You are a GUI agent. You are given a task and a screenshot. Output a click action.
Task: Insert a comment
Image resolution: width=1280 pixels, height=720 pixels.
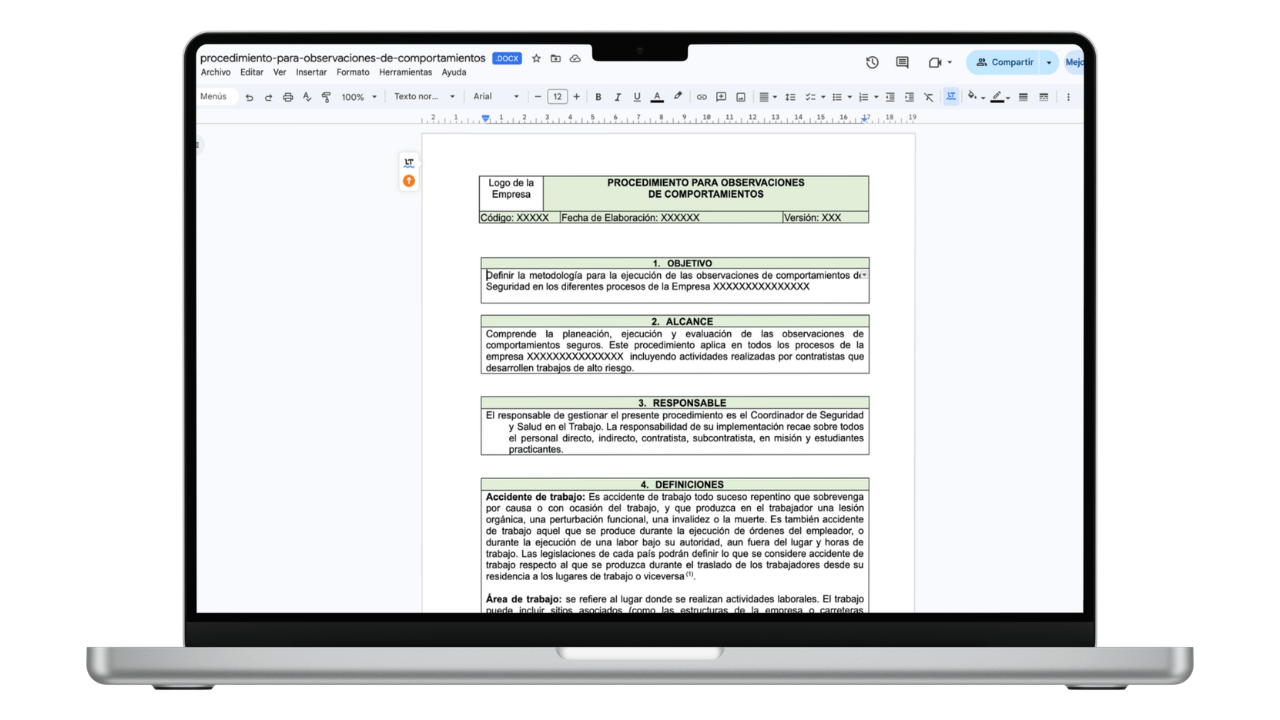click(721, 97)
